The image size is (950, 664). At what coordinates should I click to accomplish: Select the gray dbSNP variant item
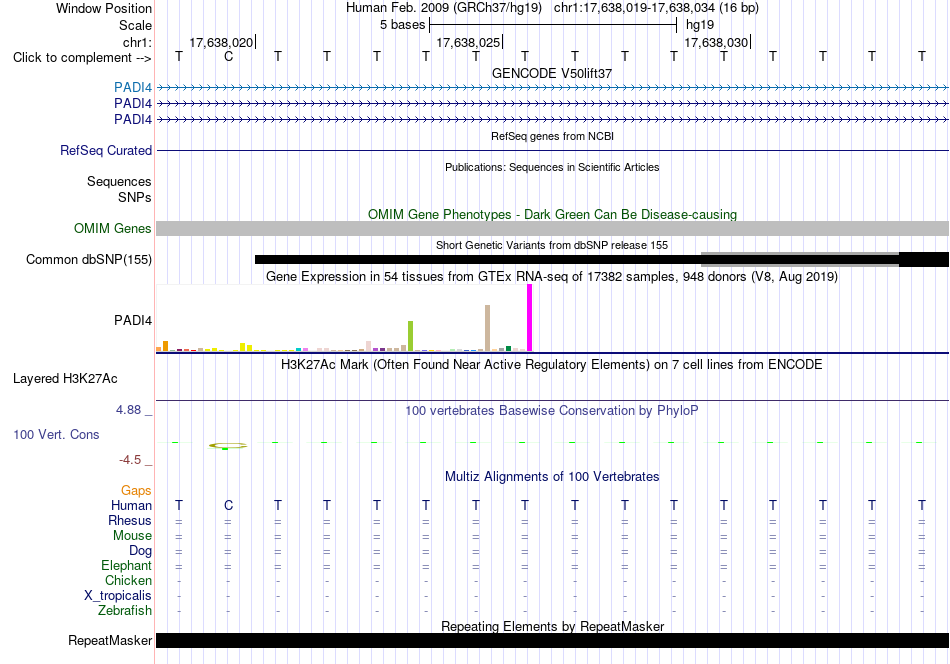(800, 259)
